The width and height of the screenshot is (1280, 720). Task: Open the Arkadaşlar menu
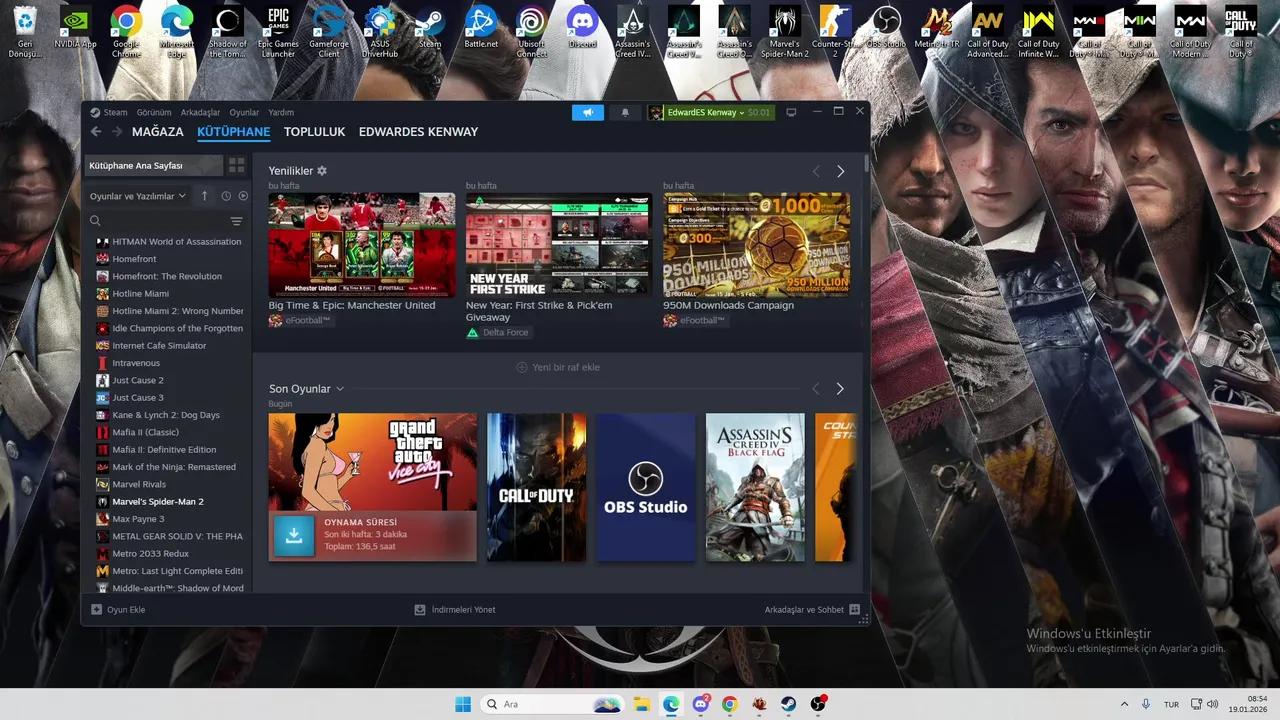tap(200, 112)
